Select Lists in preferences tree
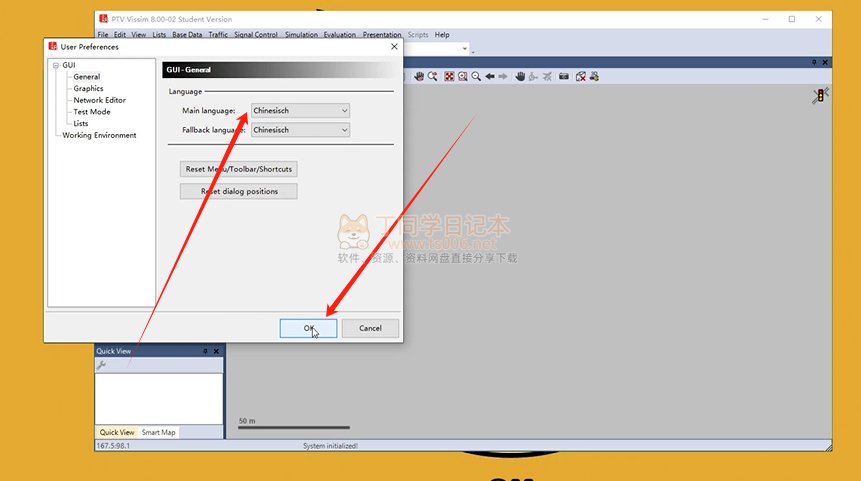The width and height of the screenshot is (861, 481). [x=81, y=124]
